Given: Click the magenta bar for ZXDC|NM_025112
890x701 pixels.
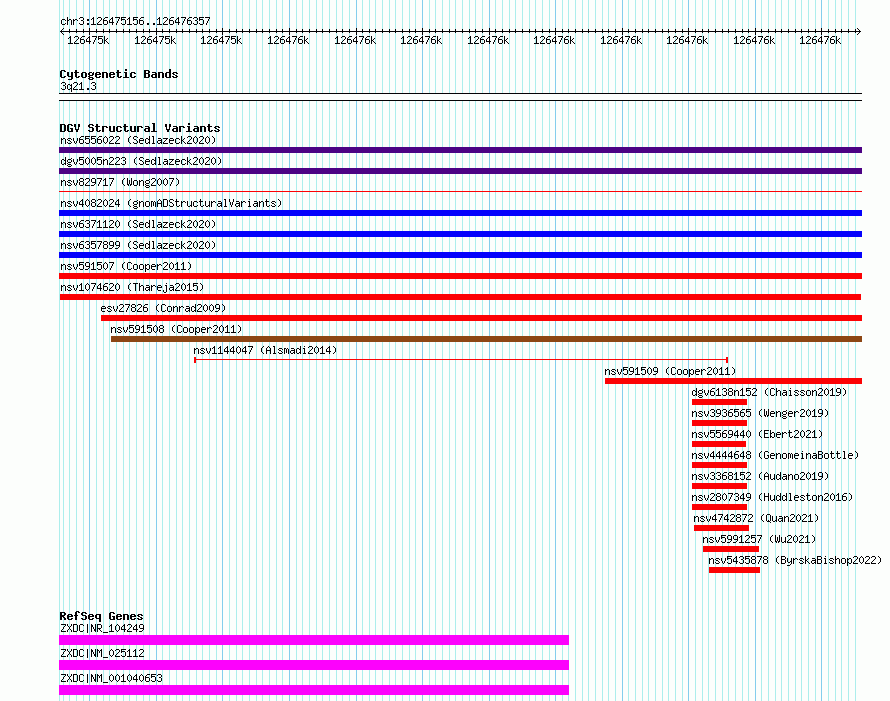Looking at the screenshot, I should pyautogui.click(x=314, y=665).
